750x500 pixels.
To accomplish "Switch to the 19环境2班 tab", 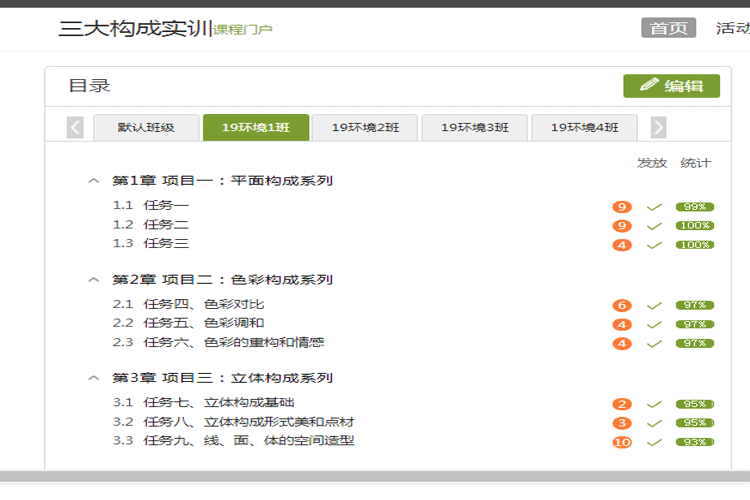I will point(365,128).
